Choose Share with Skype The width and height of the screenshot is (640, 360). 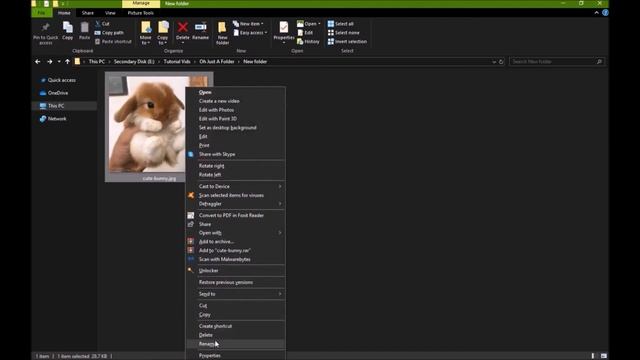(236, 154)
